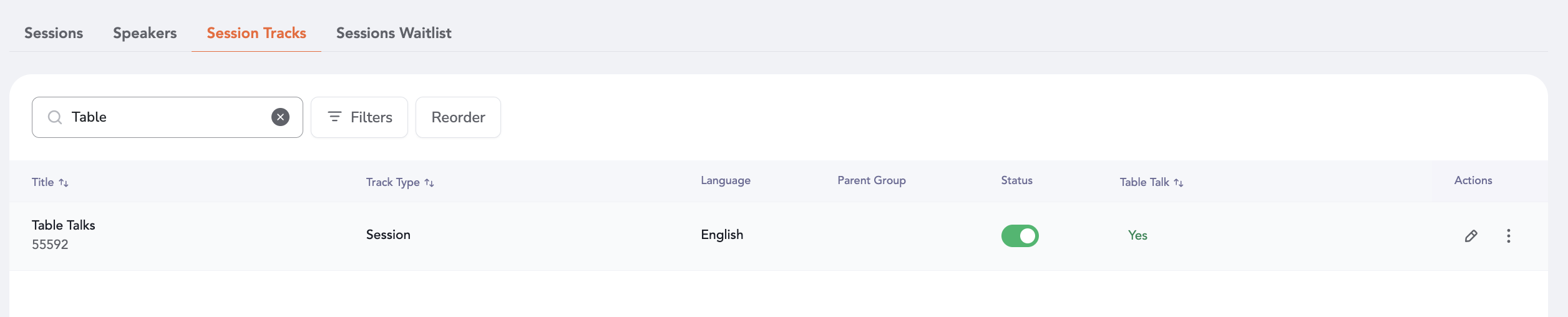The height and width of the screenshot is (317, 1568).
Task: Open the Filters button
Action: (359, 117)
